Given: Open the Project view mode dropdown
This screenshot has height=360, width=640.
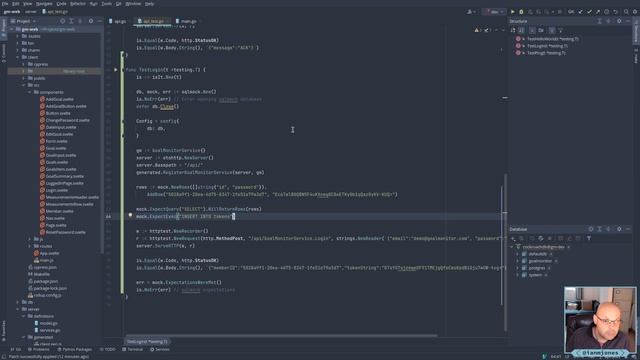Looking at the screenshot, I should point(23,21).
